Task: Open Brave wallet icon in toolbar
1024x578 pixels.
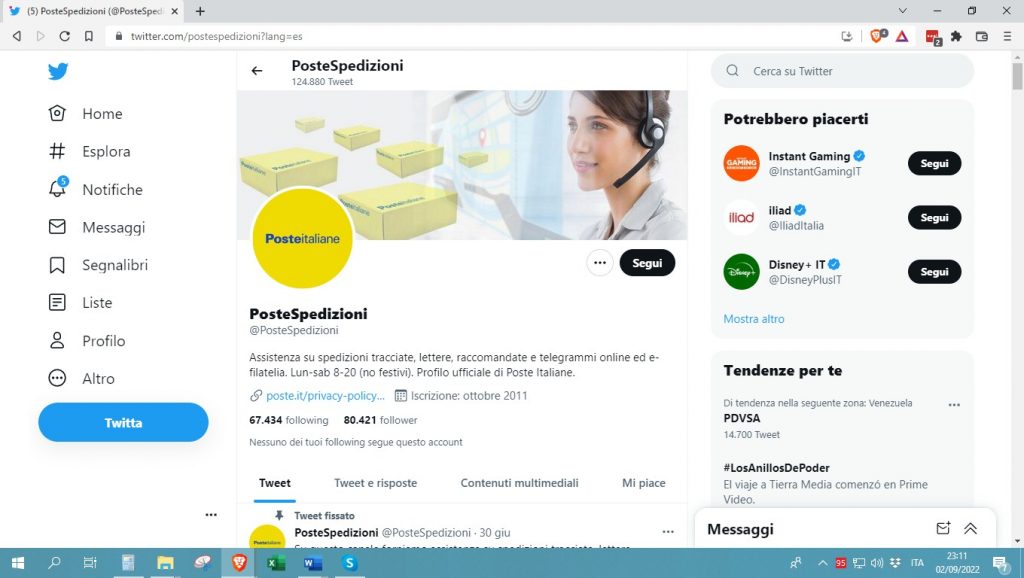Action: [982, 37]
